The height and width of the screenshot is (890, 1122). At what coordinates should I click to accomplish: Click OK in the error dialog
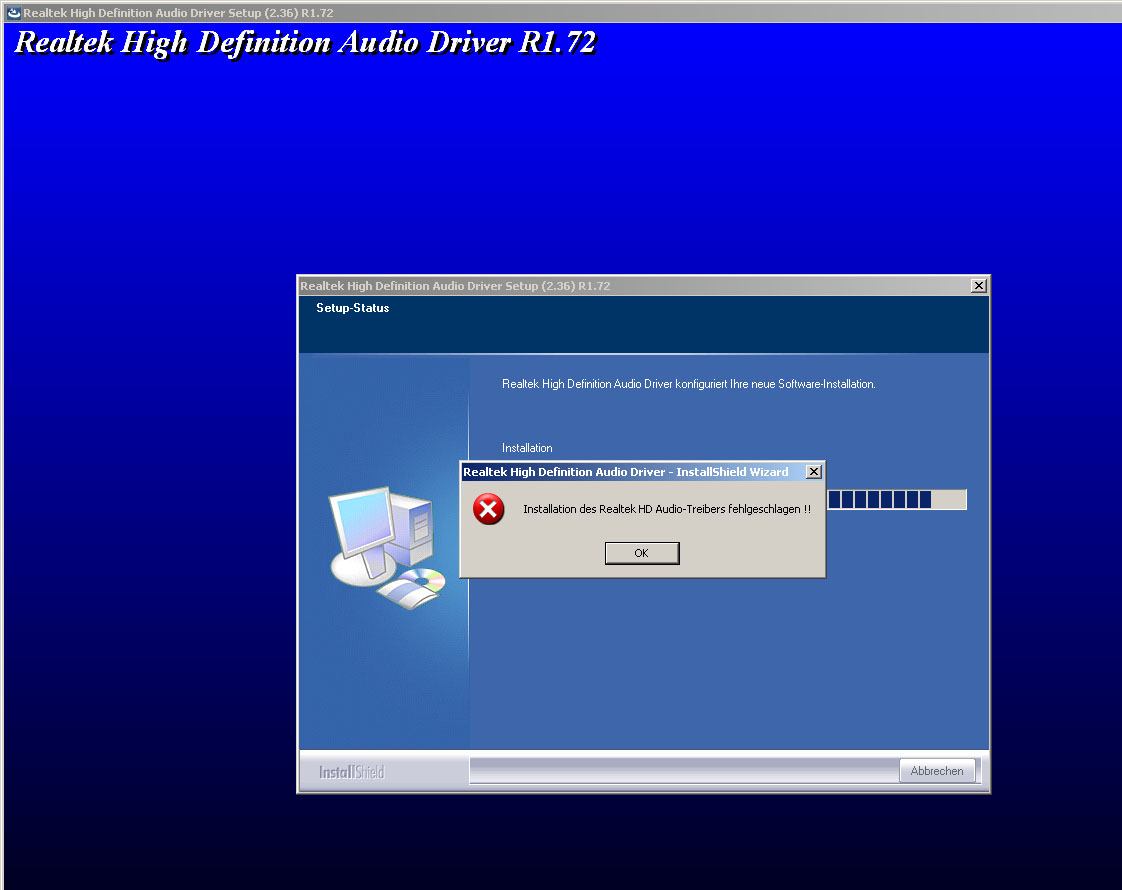(x=642, y=553)
